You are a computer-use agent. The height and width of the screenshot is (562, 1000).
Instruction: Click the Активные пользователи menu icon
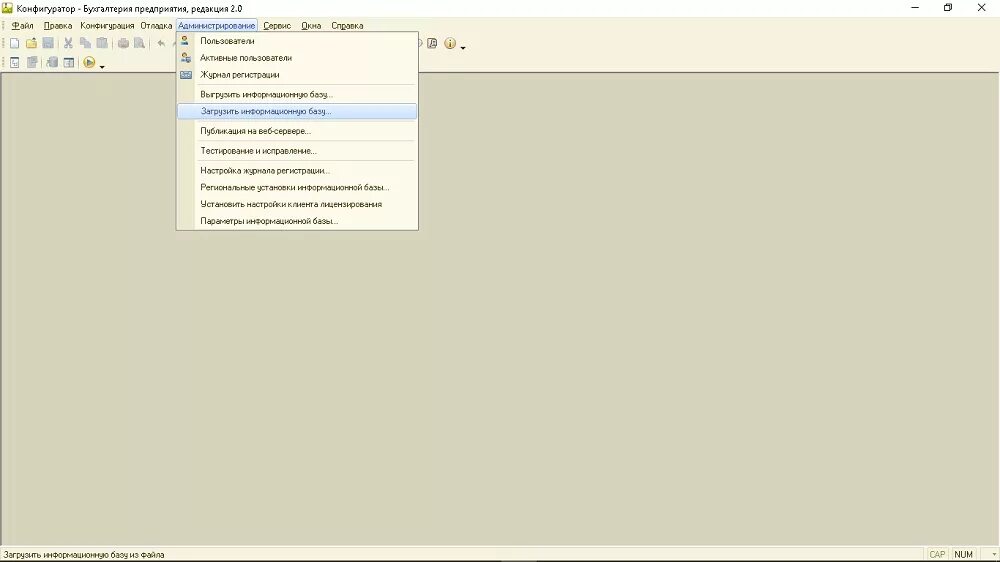click(186, 57)
